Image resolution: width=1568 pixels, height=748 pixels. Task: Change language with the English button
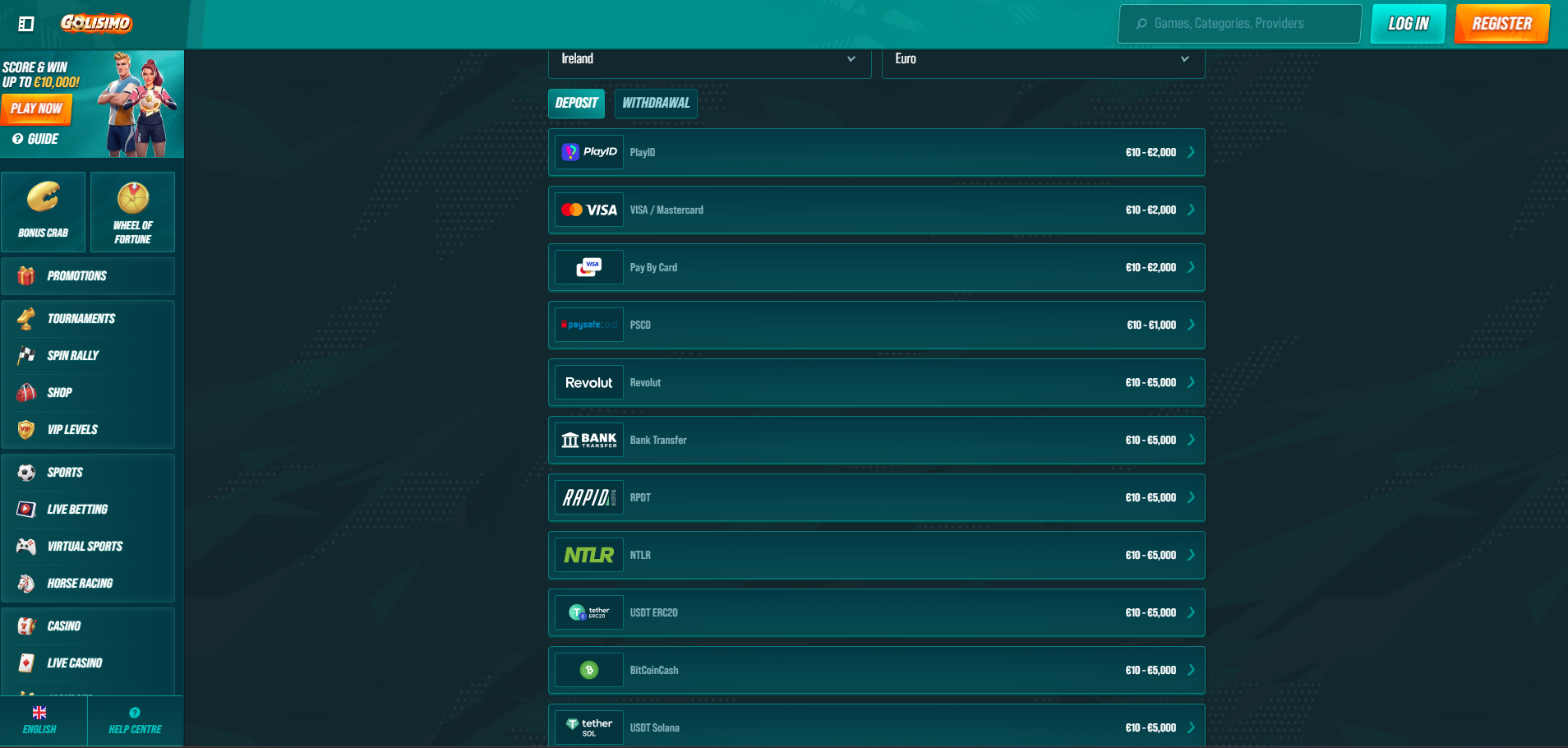(x=39, y=721)
